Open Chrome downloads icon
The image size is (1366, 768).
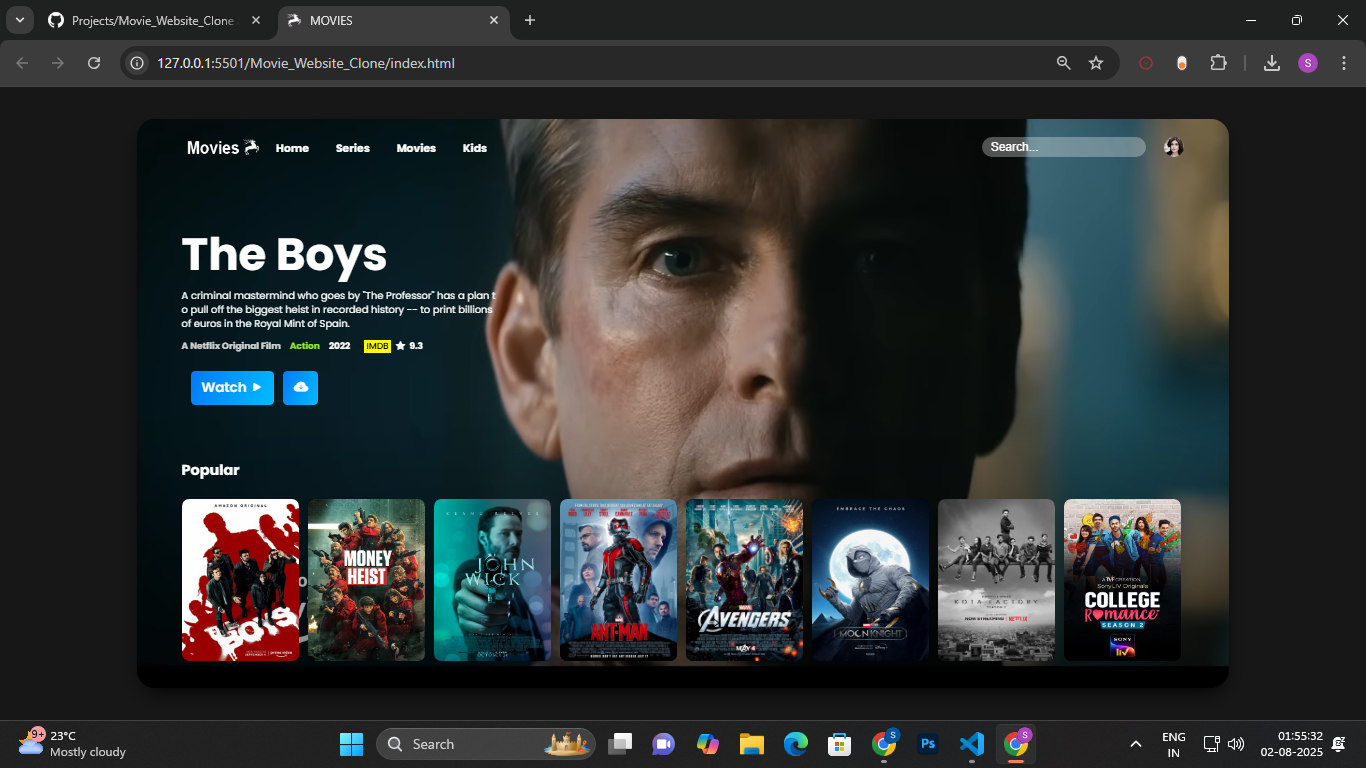coord(1271,63)
